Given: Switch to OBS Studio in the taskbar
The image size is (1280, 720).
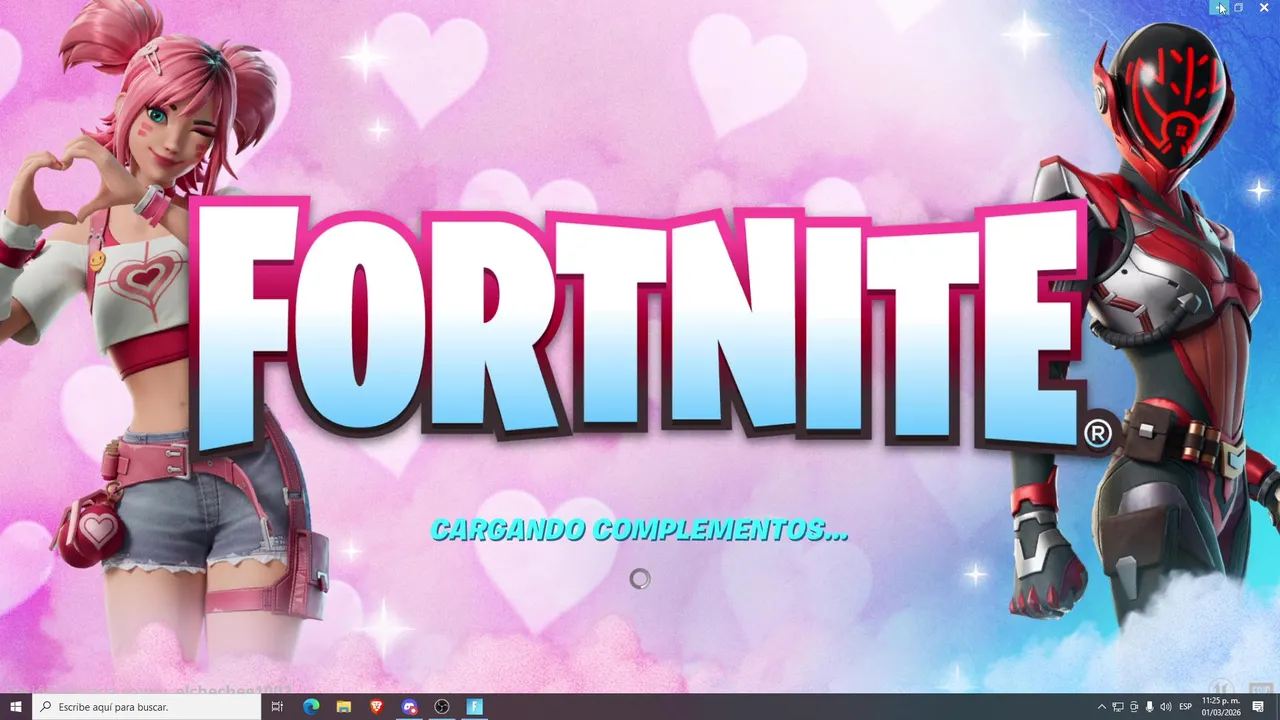Looking at the screenshot, I should coord(442,707).
